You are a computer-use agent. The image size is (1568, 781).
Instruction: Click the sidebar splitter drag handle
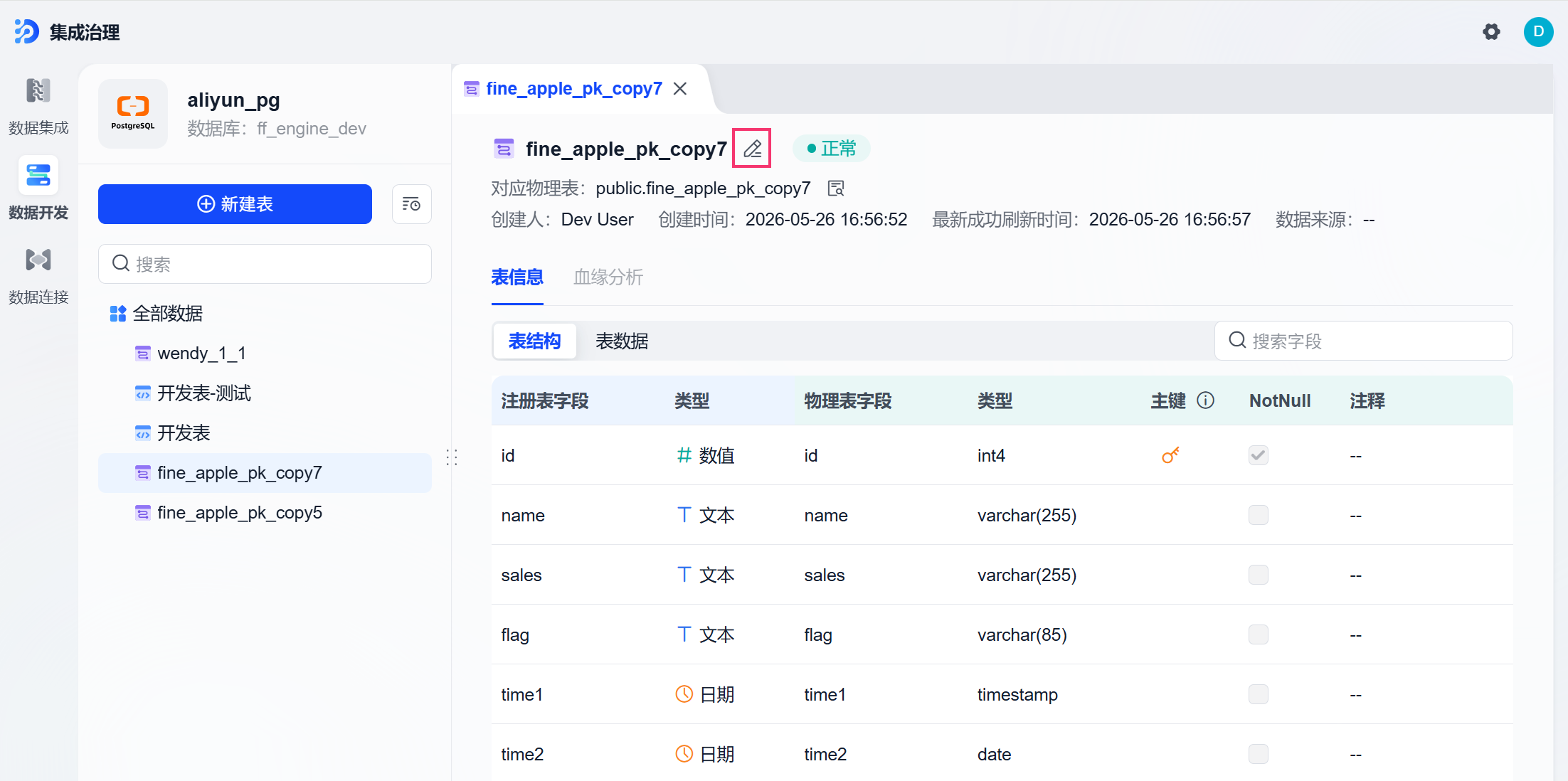click(451, 457)
